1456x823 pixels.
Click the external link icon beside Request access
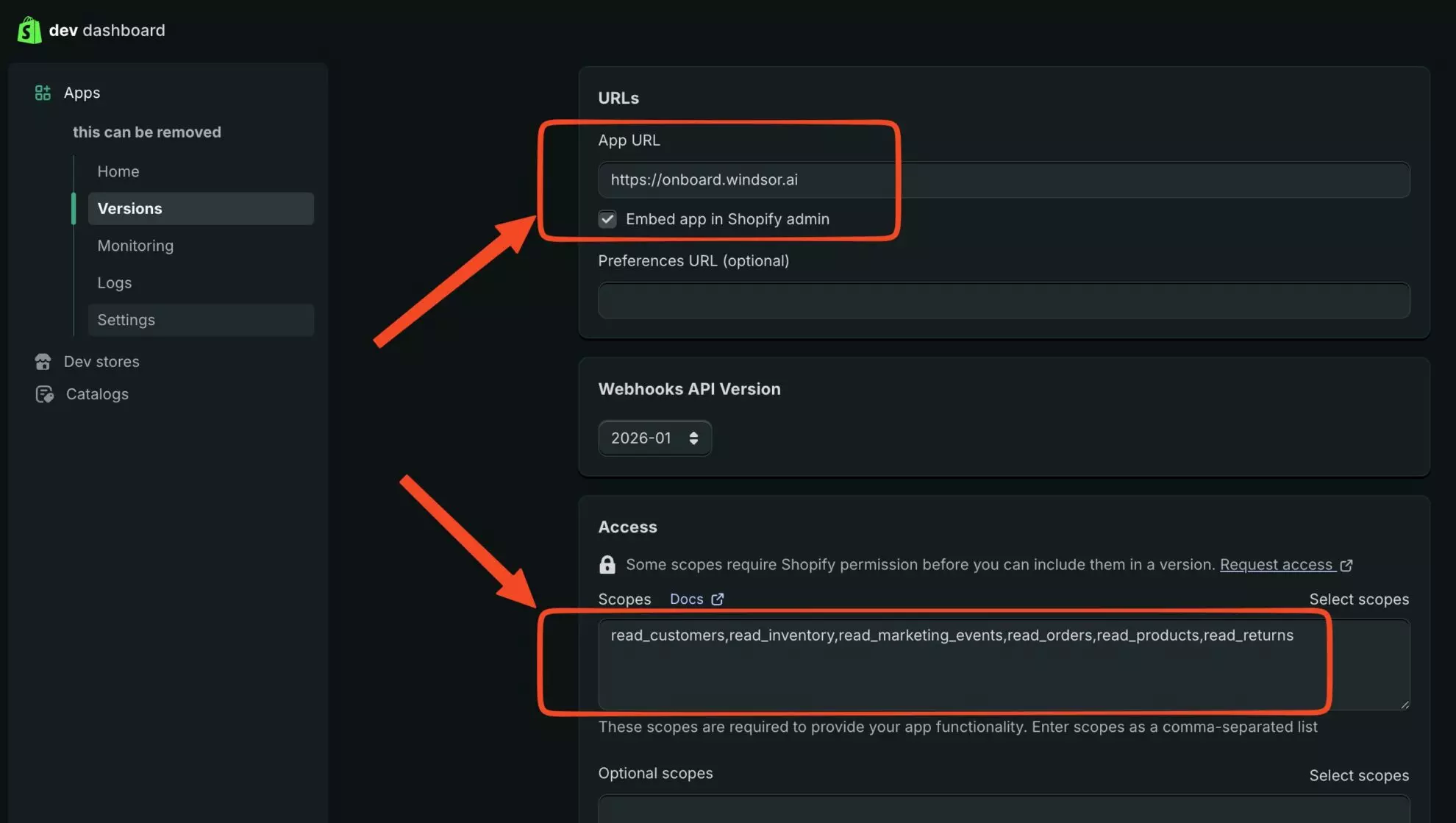(x=1347, y=565)
